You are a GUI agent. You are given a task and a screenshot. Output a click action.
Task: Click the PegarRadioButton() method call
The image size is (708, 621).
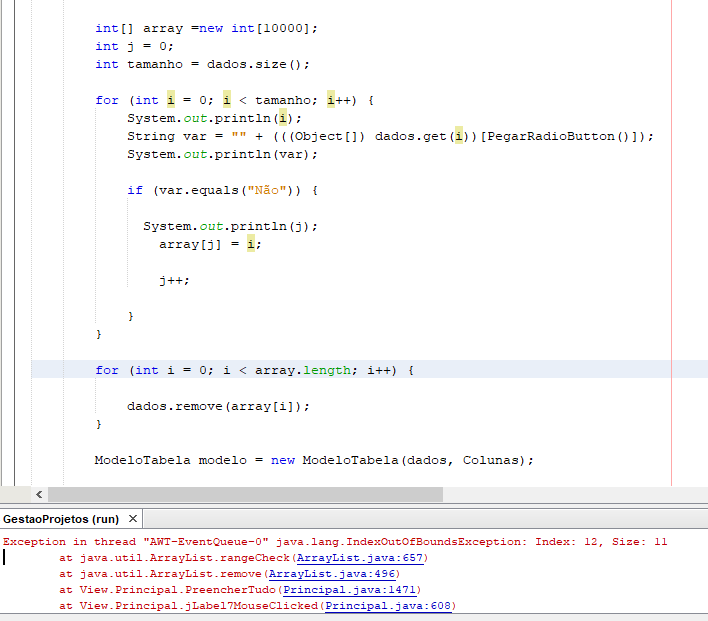[x=558, y=136]
